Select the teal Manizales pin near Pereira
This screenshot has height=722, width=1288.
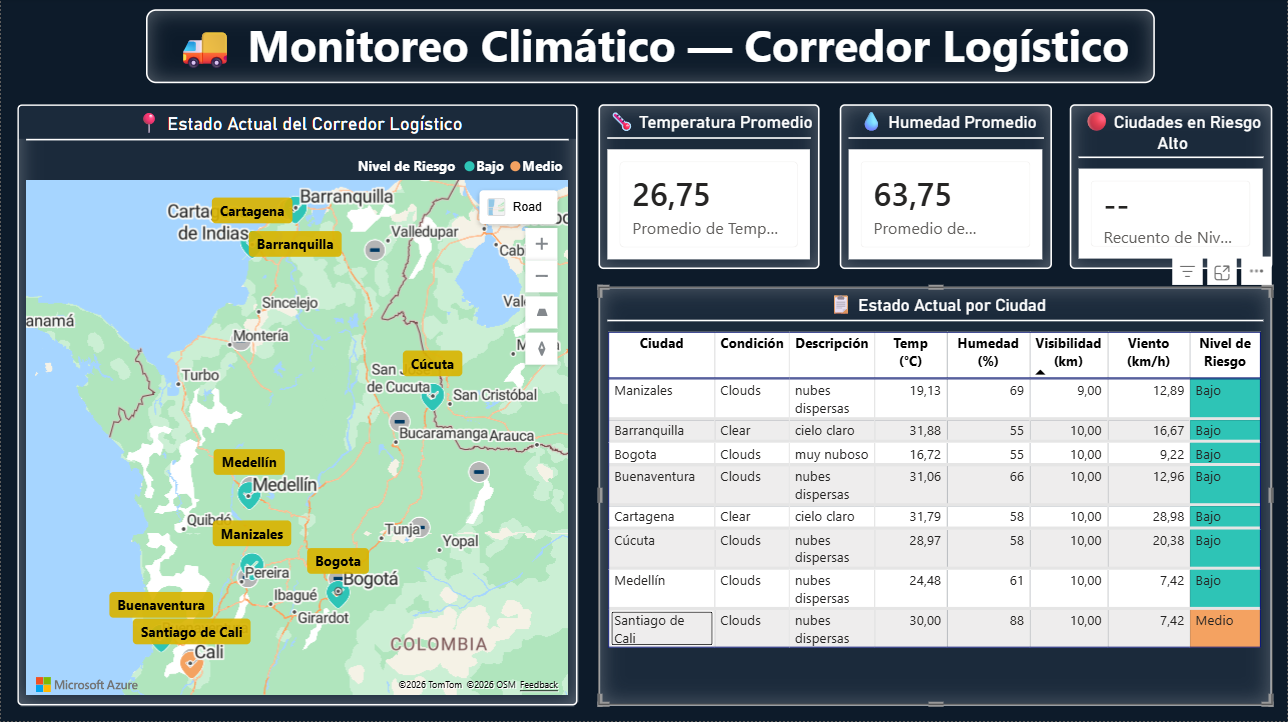pos(251,567)
